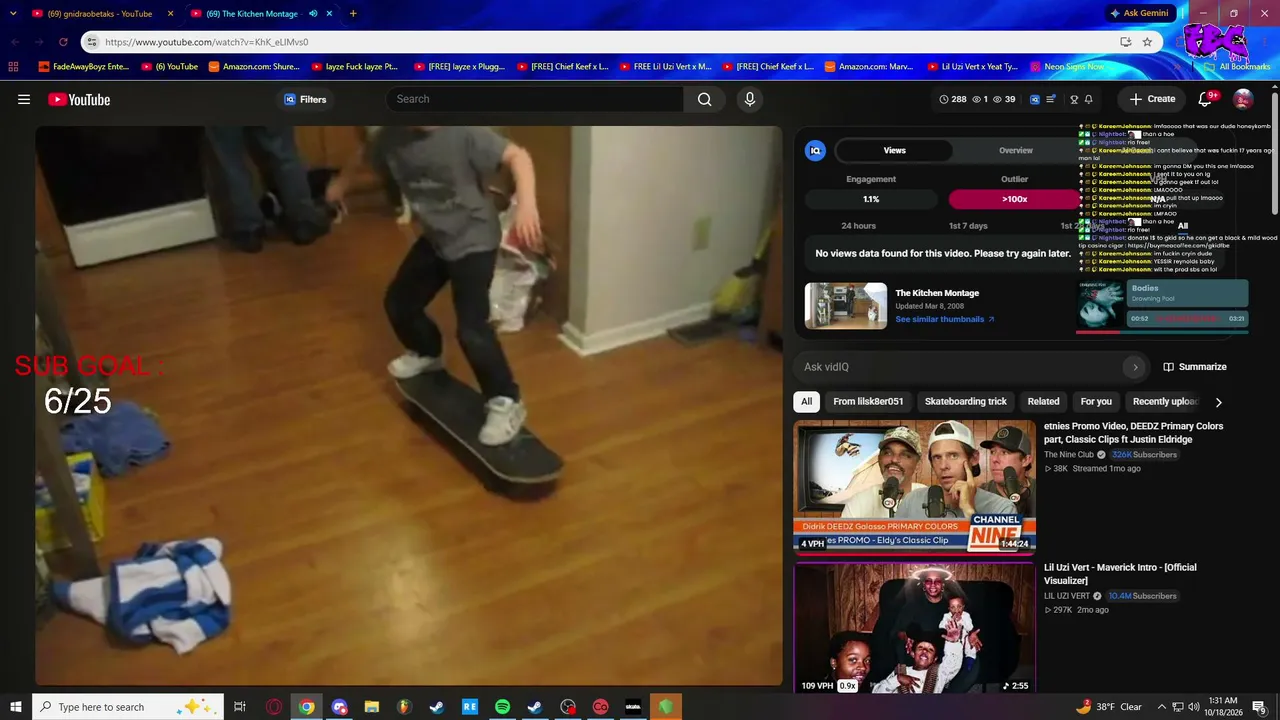This screenshot has height=720, width=1280.
Task: Open Discord from the taskbar
Action: [x=339, y=707]
